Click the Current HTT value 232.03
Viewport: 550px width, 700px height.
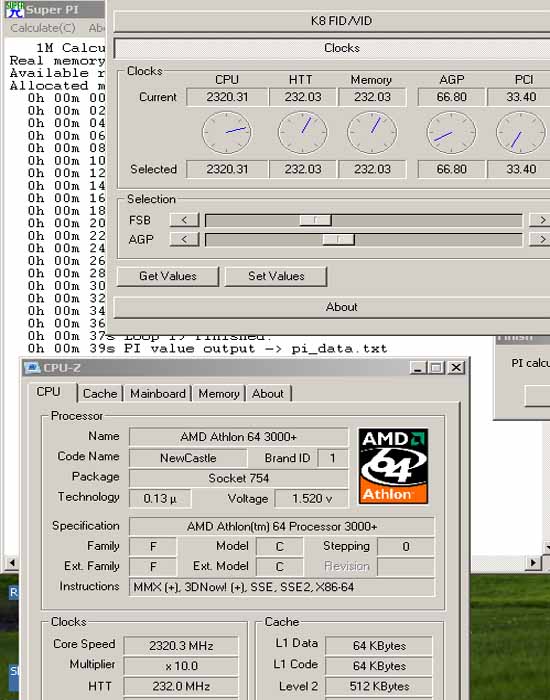303,97
